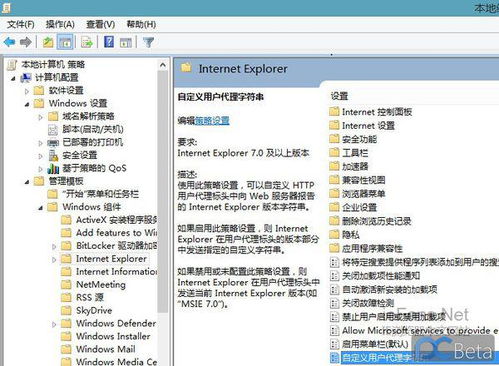Collapse the Windows 设置 tree node

[x=27, y=104]
